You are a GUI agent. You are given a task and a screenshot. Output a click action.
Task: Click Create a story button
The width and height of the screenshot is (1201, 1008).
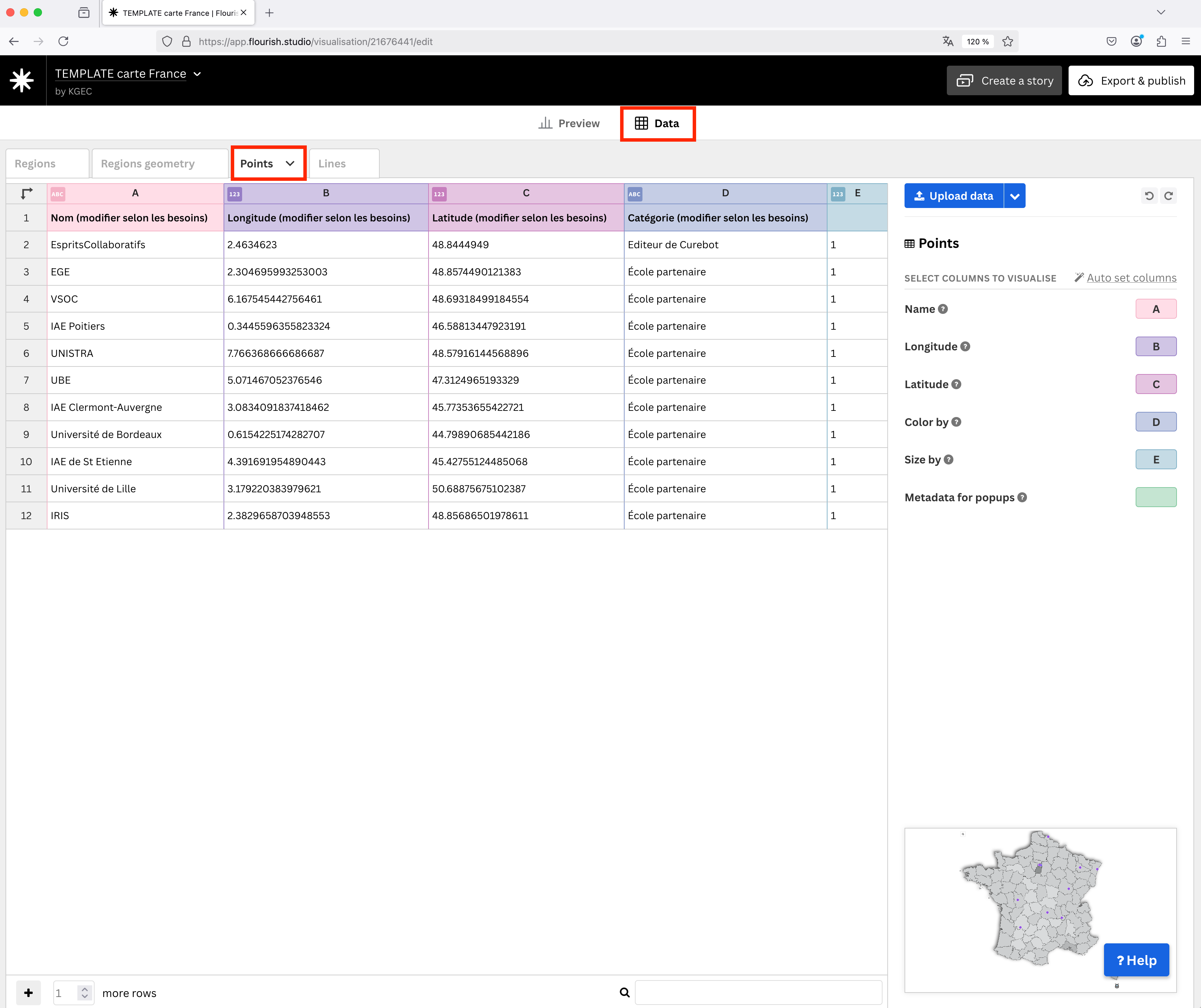point(1004,80)
